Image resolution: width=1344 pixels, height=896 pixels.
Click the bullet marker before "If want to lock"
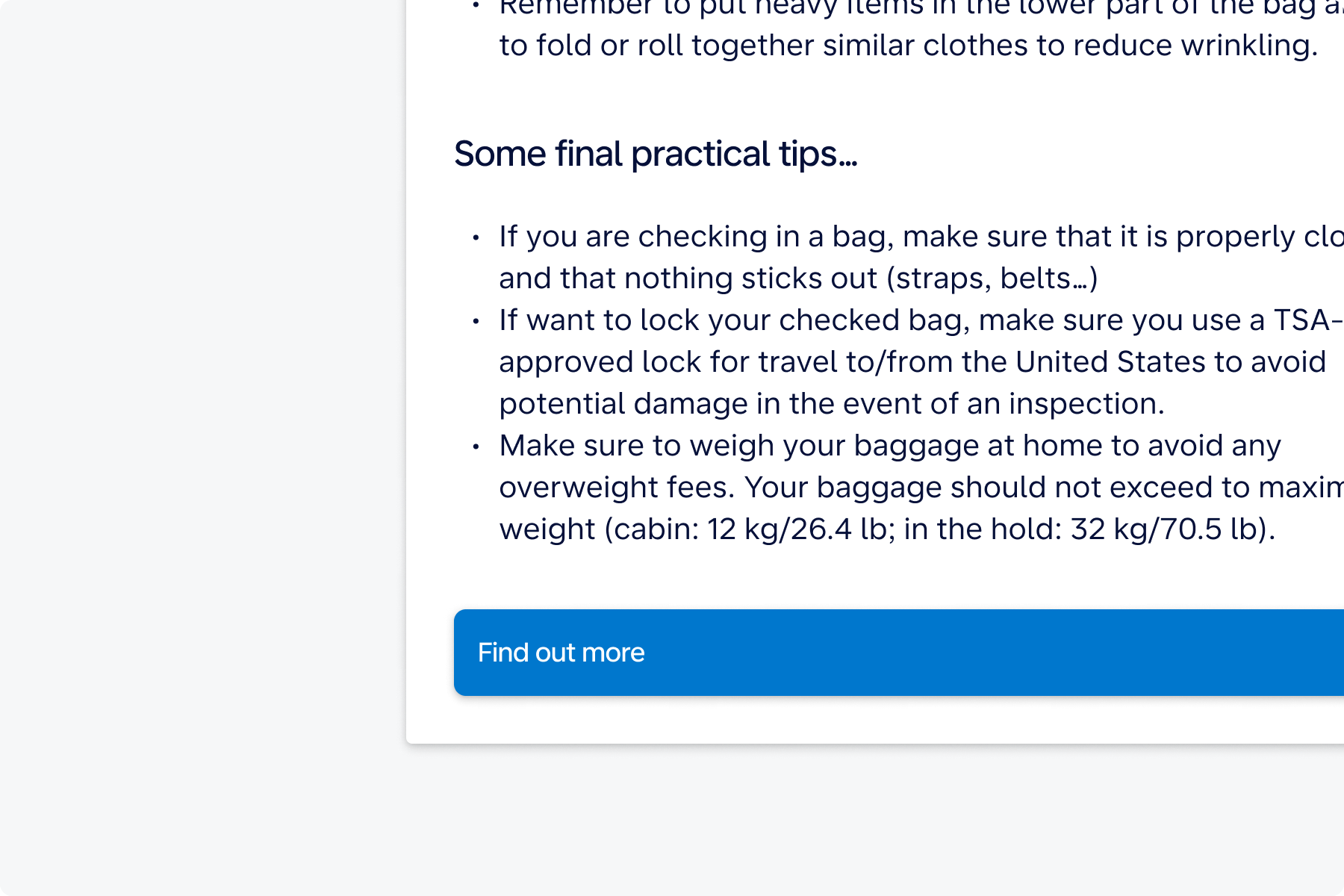(x=476, y=322)
